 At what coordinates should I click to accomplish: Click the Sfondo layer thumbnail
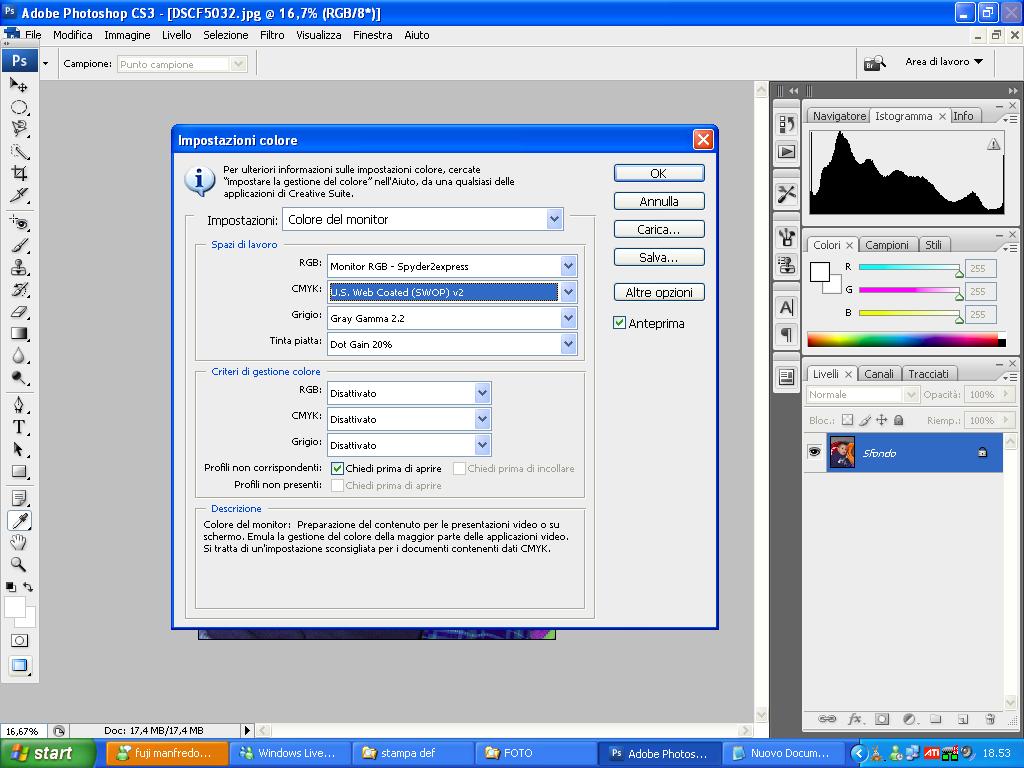(x=842, y=452)
